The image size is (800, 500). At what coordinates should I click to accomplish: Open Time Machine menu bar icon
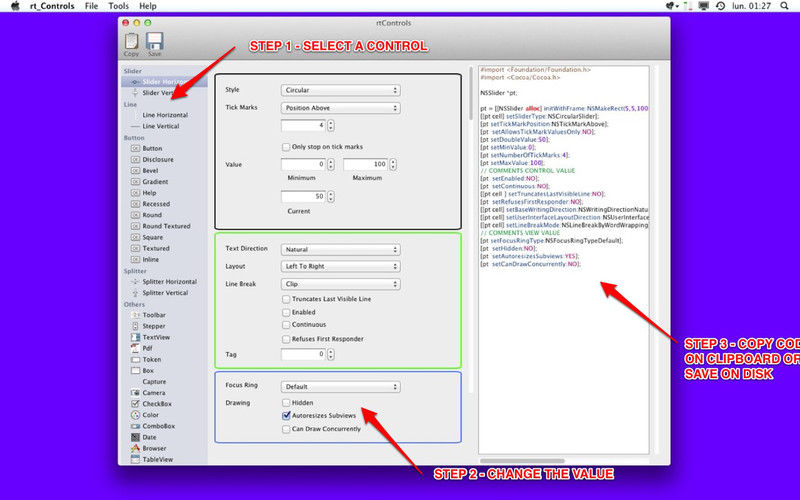tap(720, 6)
